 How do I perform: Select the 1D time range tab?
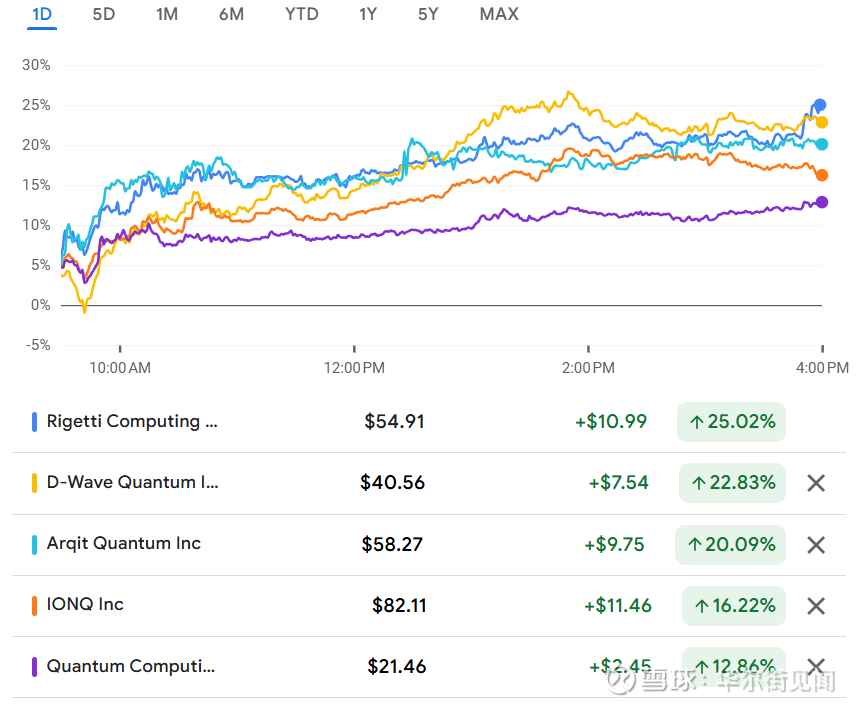(x=42, y=14)
